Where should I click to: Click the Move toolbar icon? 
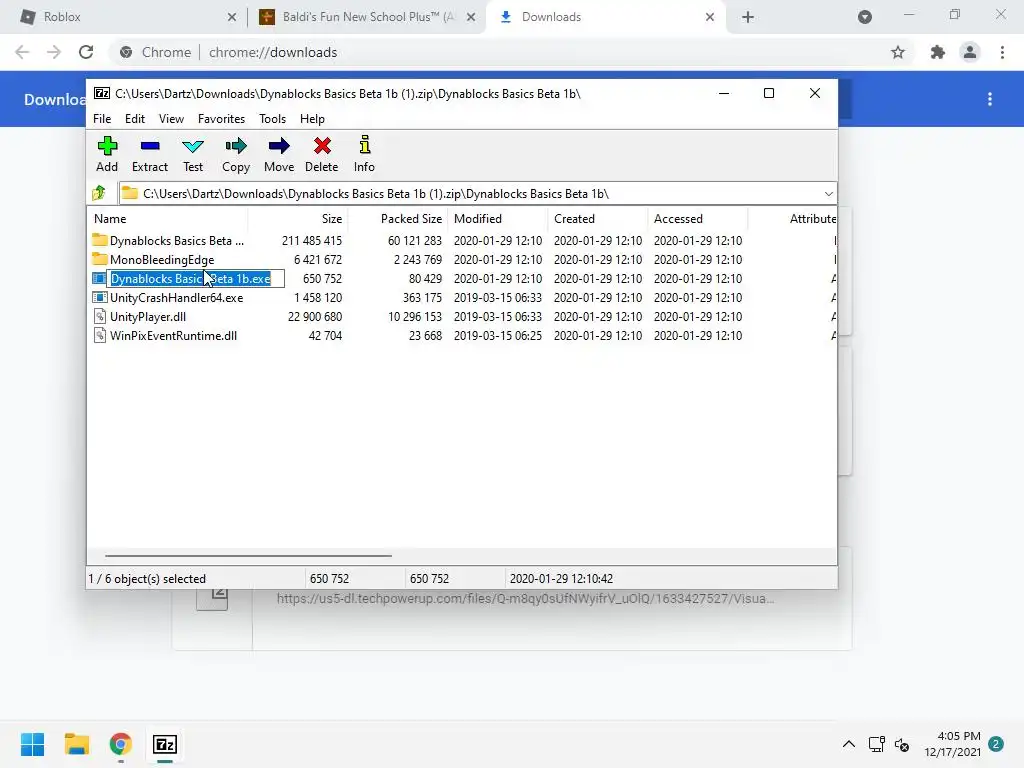point(279,146)
